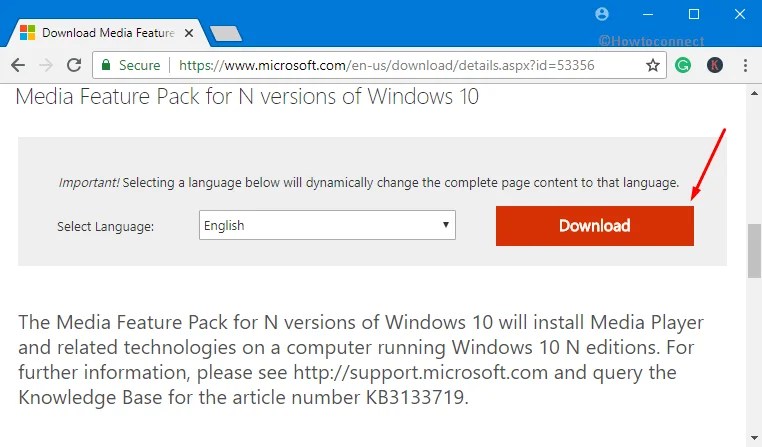This screenshot has height=447, width=762.
Task: Open a new tab with the new-tab button
Action: pyautogui.click(x=225, y=34)
